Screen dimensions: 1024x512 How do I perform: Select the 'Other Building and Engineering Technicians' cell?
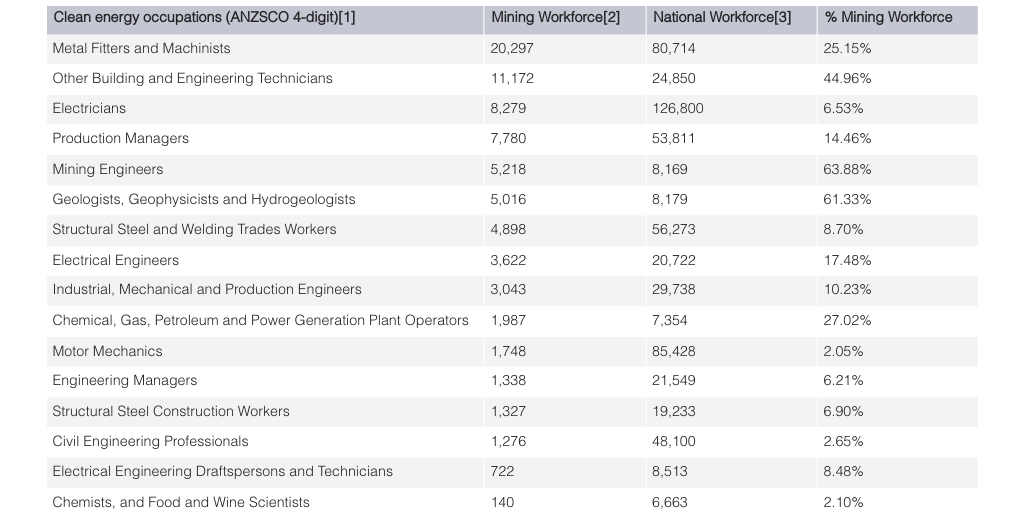(193, 78)
